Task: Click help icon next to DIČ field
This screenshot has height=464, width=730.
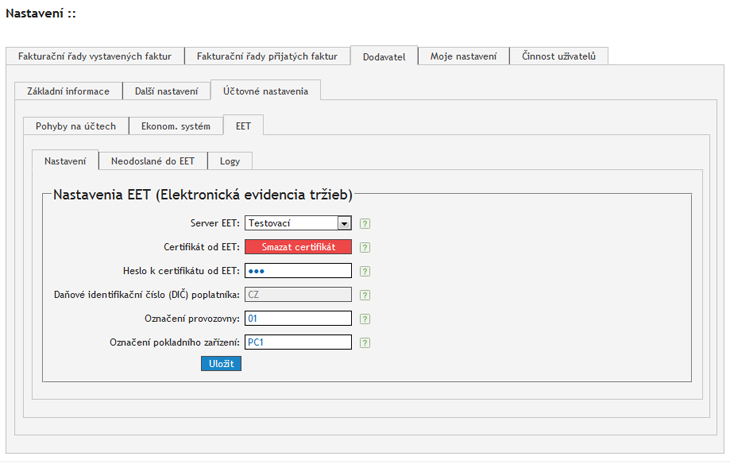Action: coord(365,295)
